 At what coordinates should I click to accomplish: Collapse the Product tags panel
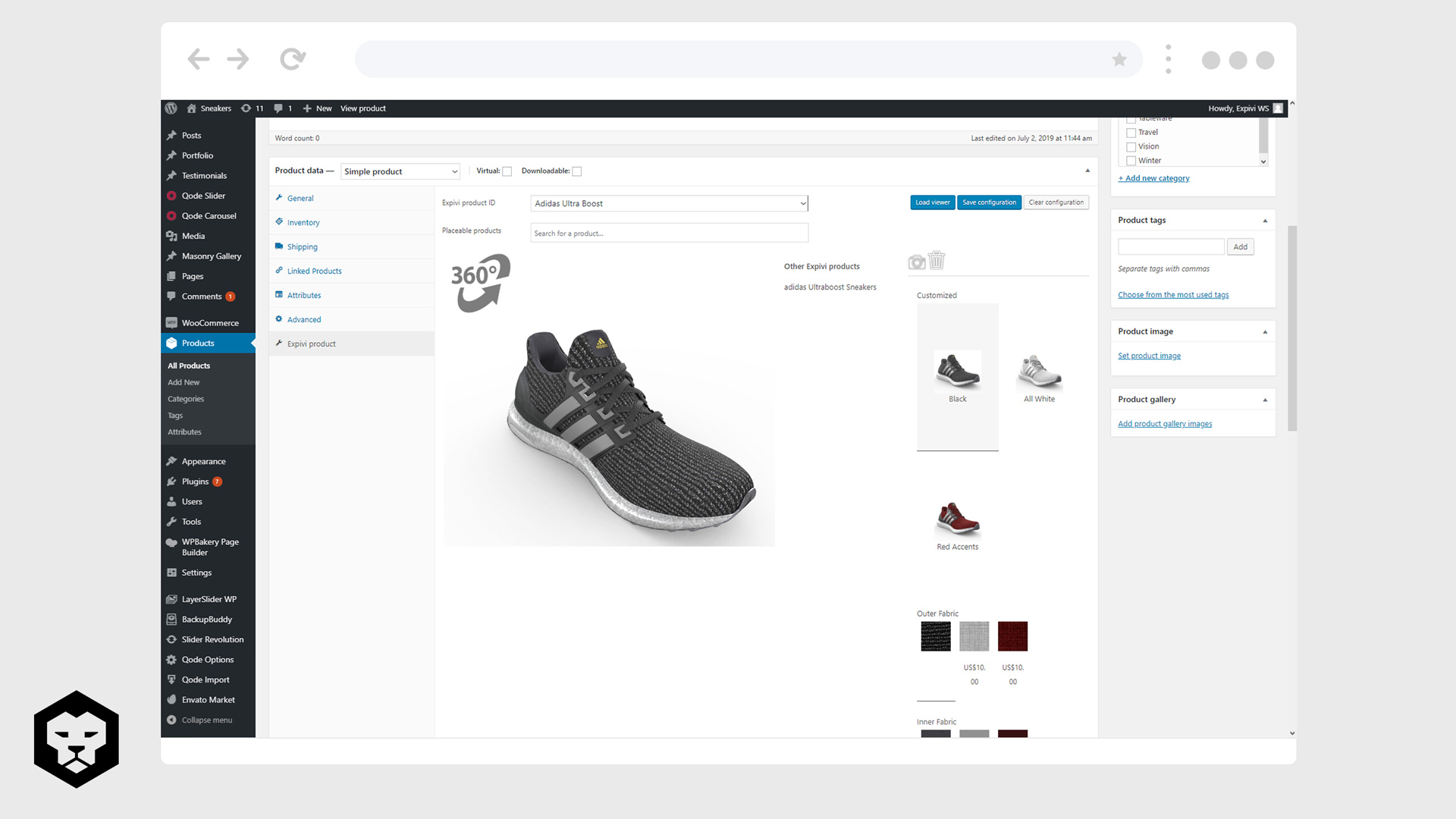(x=1265, y=221)
